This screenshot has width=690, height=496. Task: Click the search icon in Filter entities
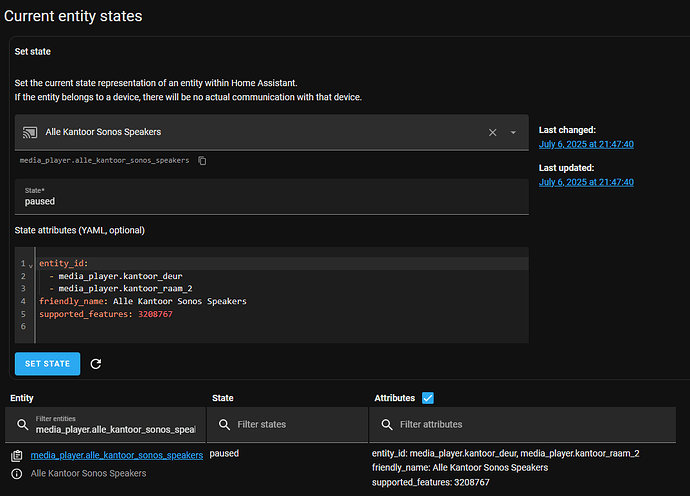(22, 425)
